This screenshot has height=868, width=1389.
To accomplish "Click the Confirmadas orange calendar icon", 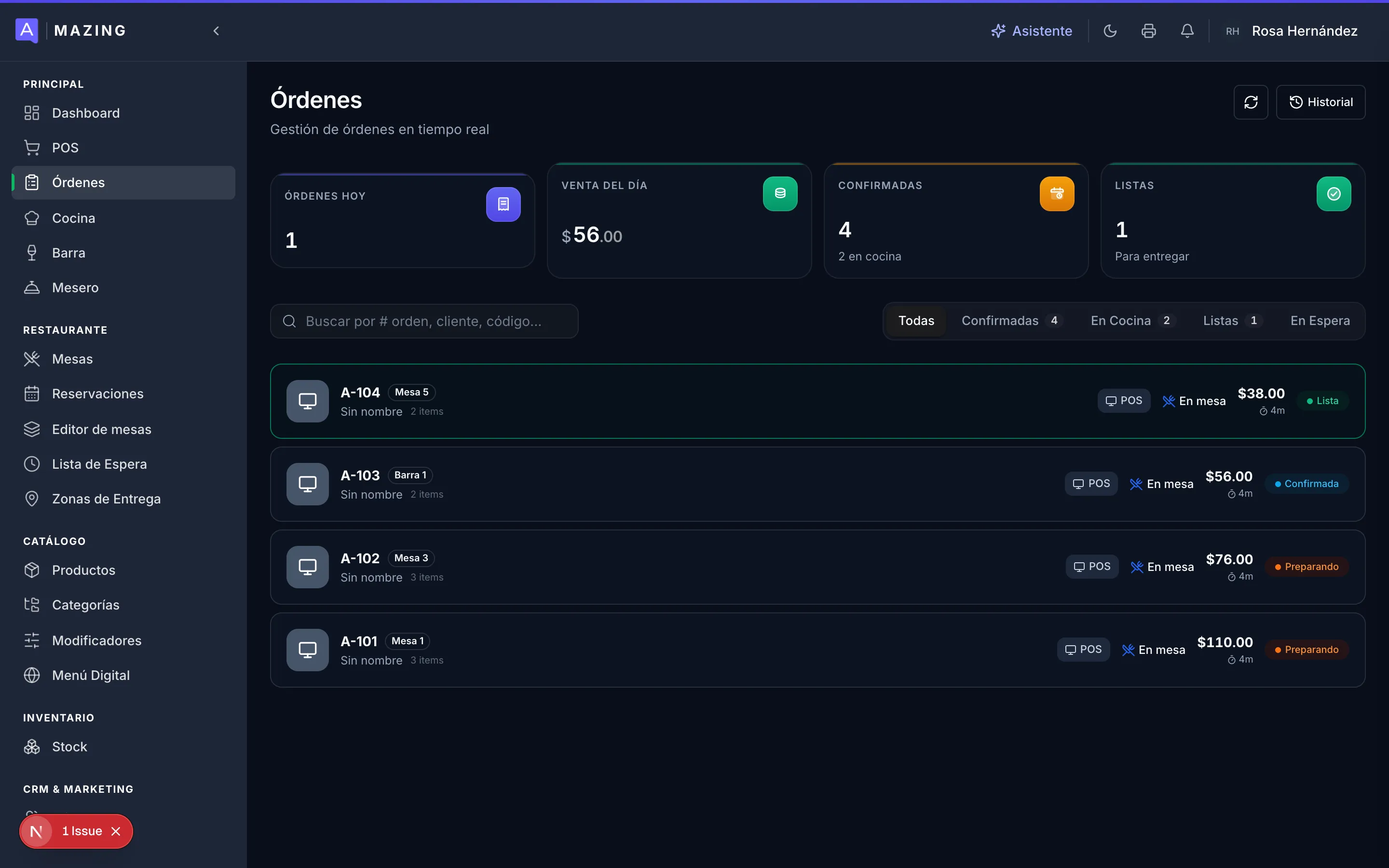I will [1057, 193].
